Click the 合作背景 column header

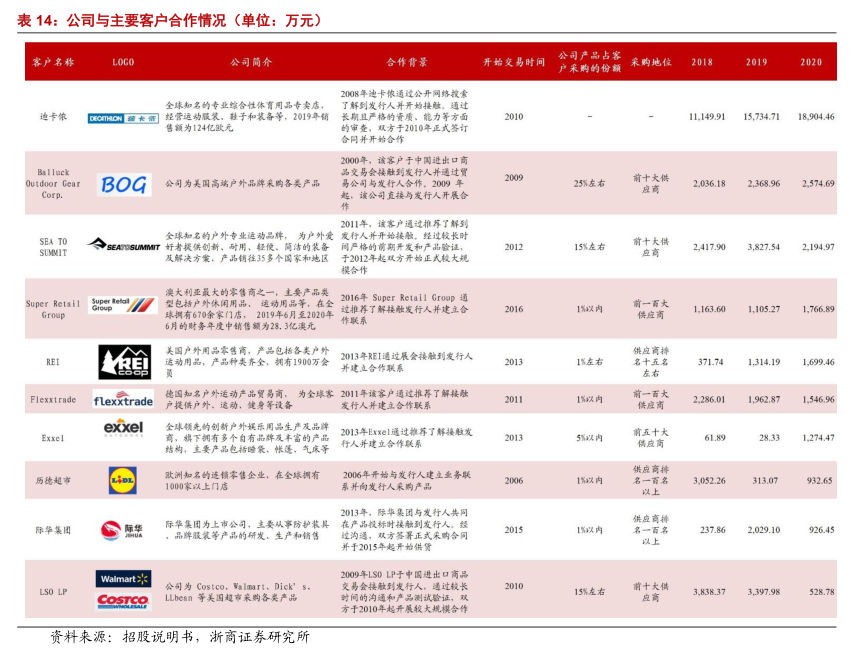[x=405, y=62]
